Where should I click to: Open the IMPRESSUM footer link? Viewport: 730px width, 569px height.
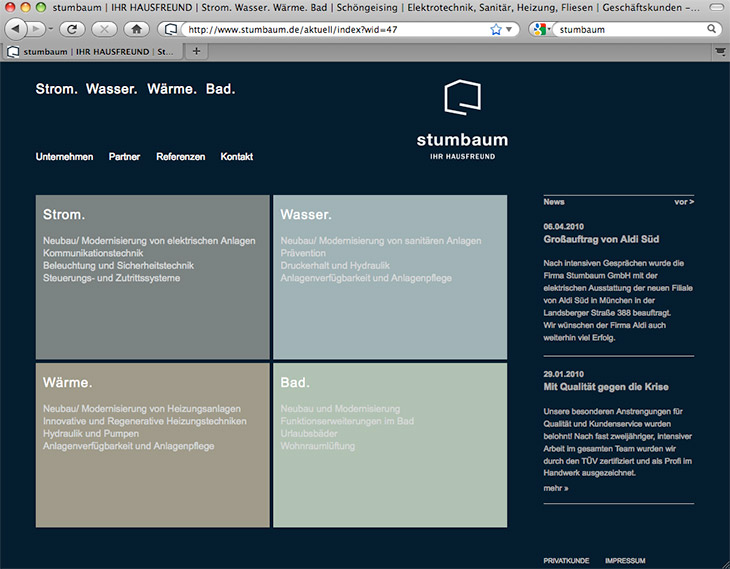pyautogui.click(x=625, y=561)
